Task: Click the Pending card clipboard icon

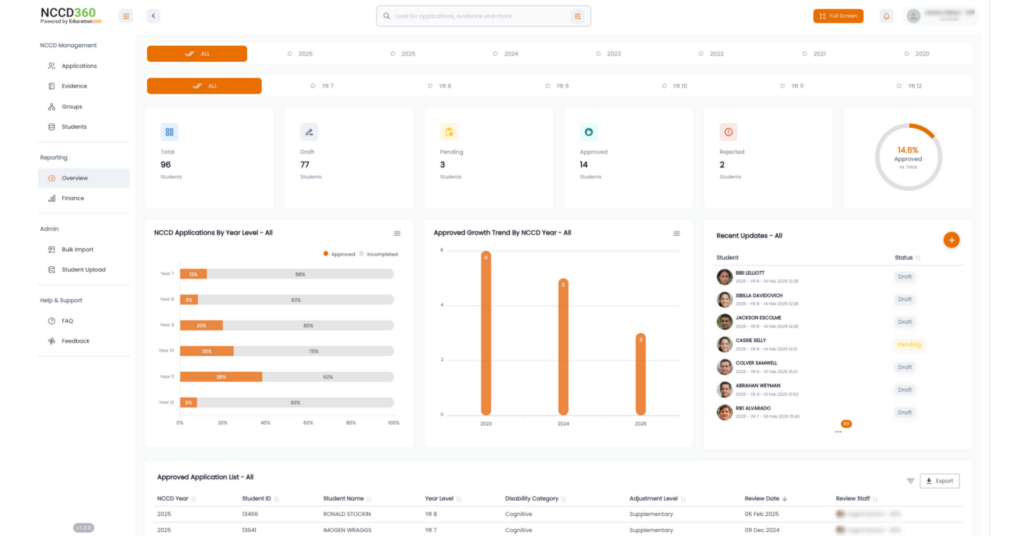Action: [449, 131]
